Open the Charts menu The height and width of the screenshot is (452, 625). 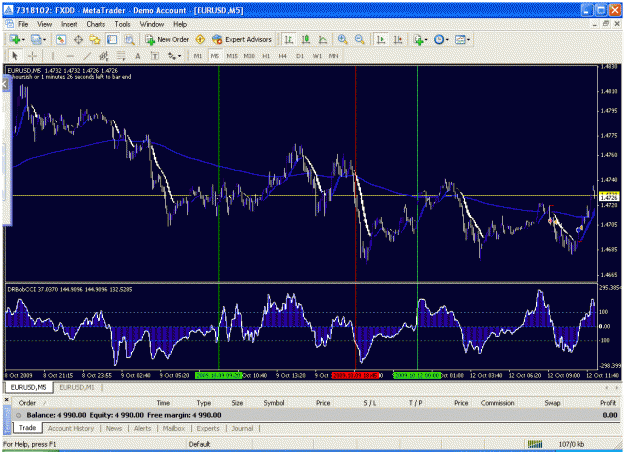tap(96, 24)
